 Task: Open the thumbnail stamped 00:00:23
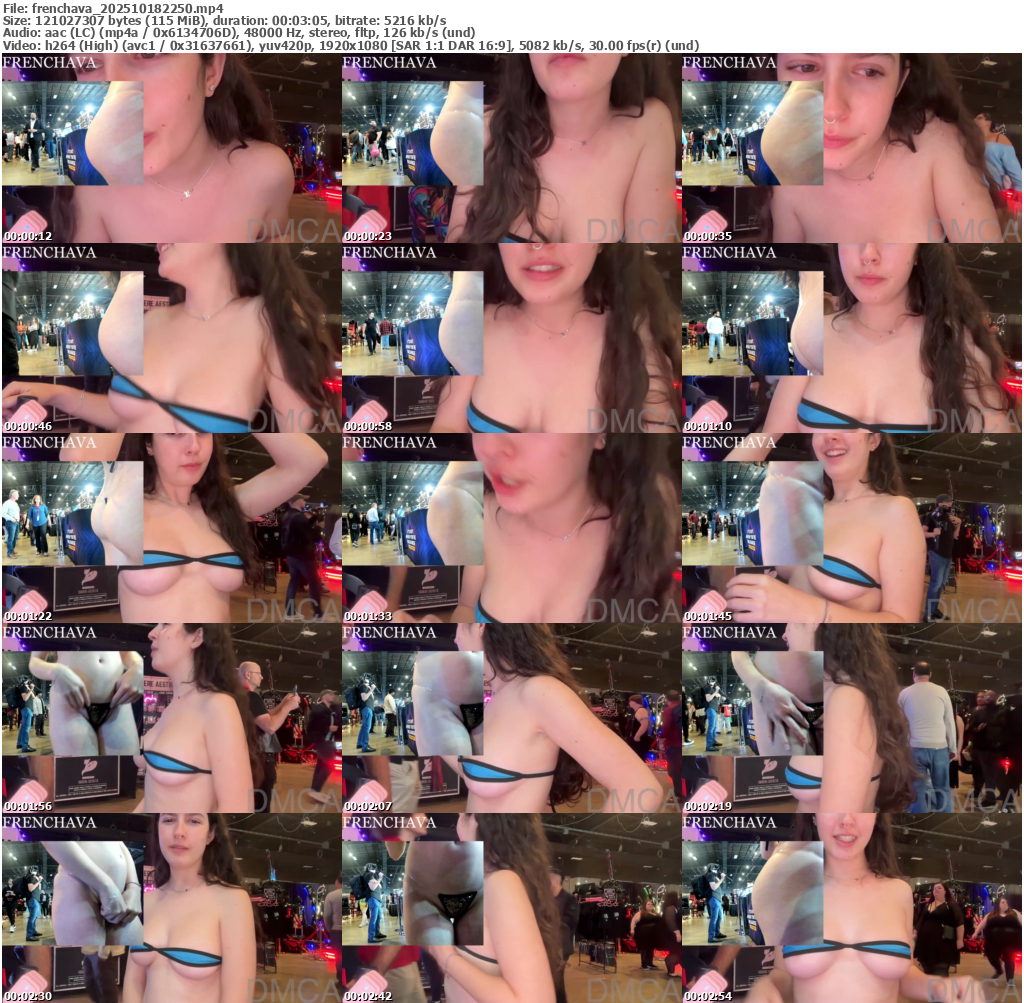[511, 148]
